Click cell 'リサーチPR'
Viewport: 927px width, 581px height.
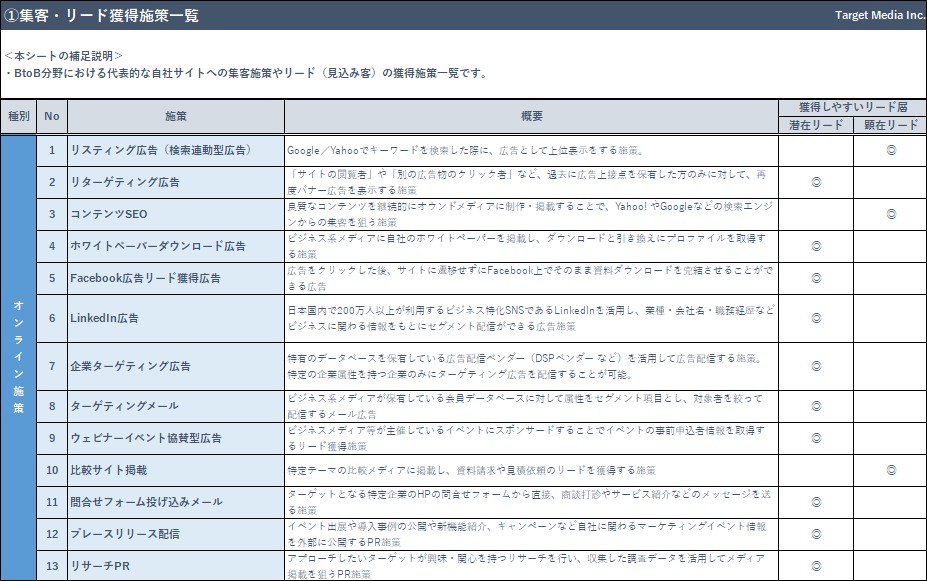pos(176,566)
